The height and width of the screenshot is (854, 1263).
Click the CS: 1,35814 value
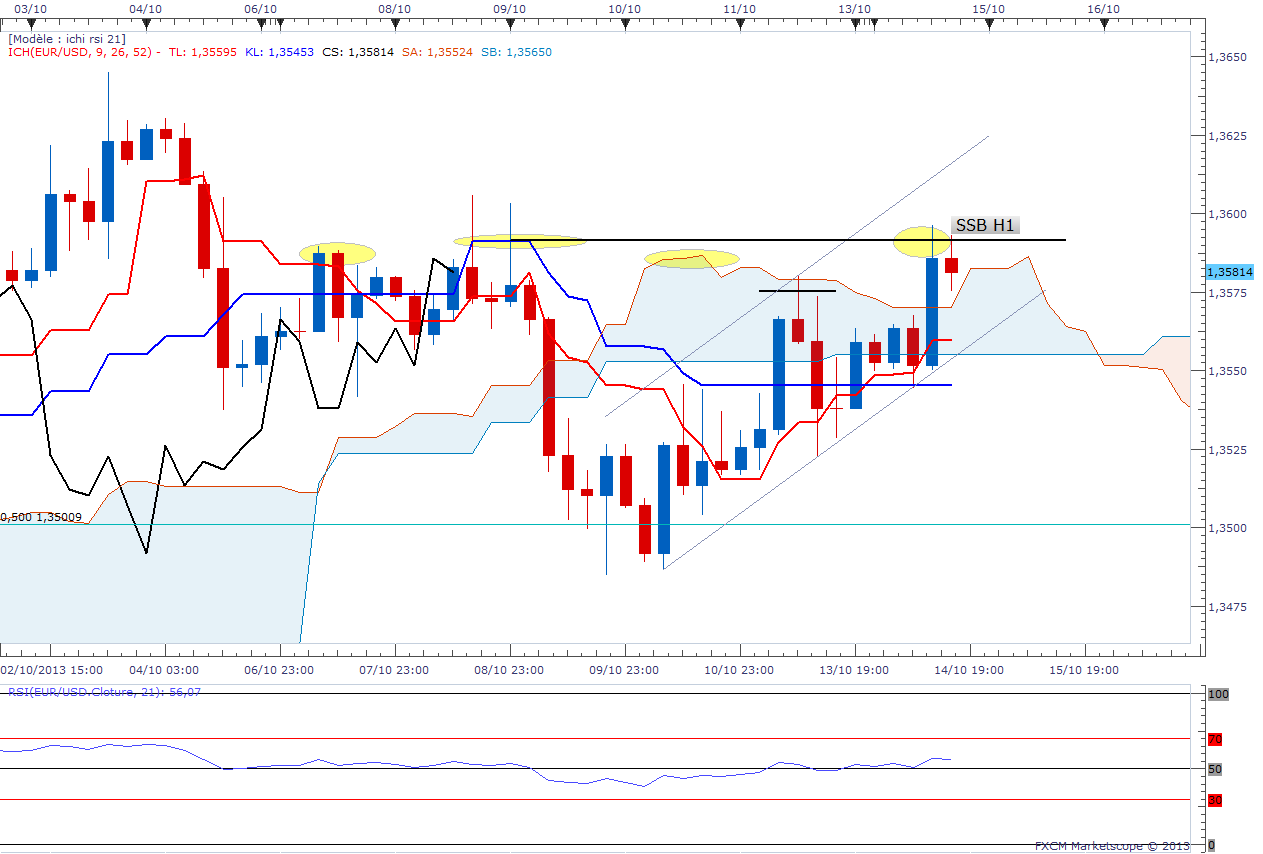pos(357,52)
